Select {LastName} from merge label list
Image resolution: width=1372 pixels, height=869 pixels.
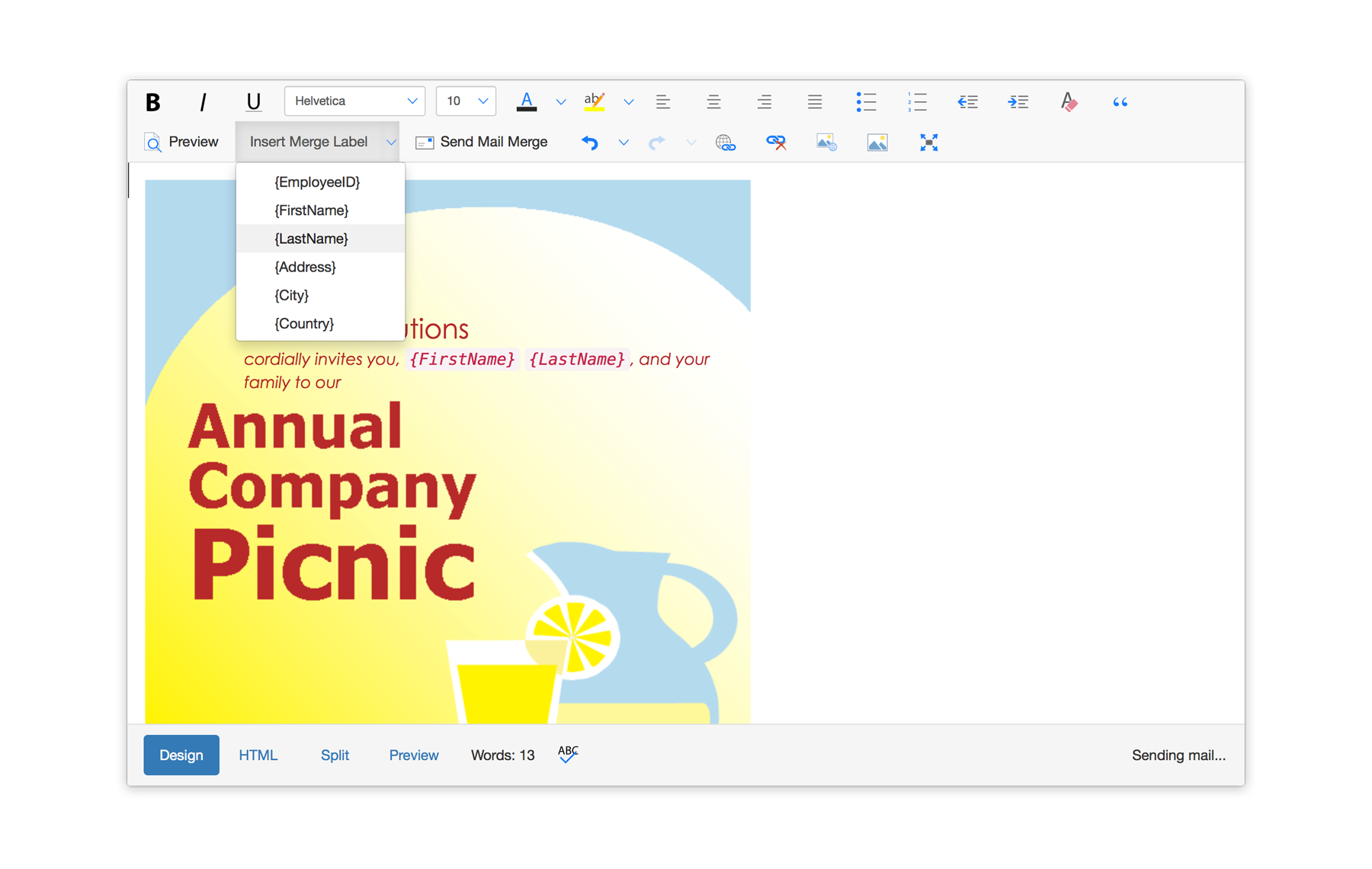point(312,239)
